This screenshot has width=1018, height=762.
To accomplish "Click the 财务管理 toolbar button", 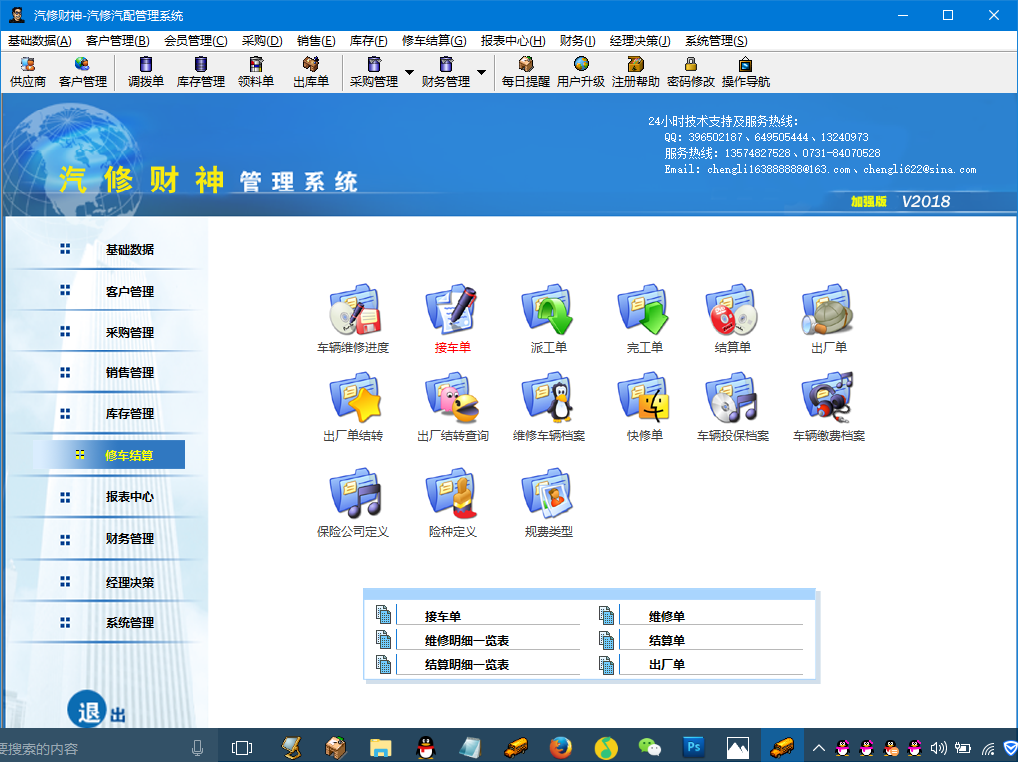I will pos(446,72).
